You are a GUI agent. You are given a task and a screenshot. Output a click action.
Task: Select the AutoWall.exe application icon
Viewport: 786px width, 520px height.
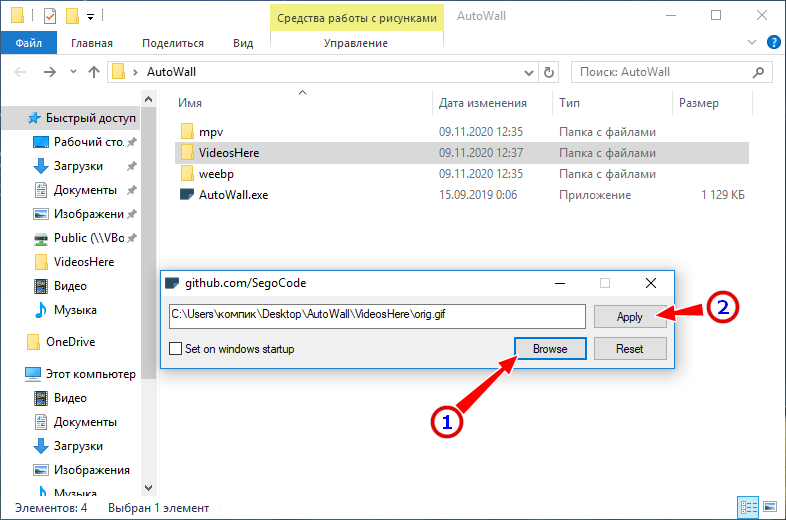pos(186,195)
